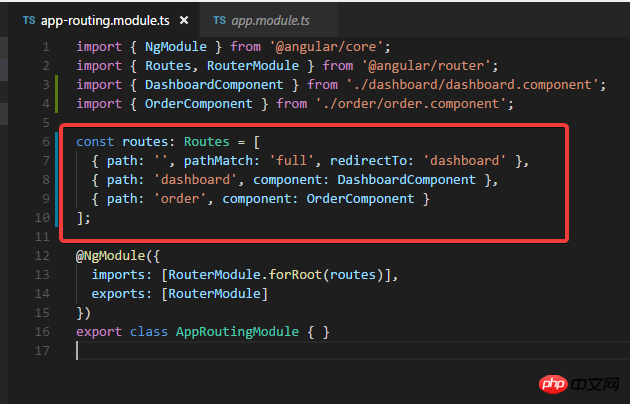
Task: Switch to the app-routing.module.ts tab
Action: pyautogui.click(x=105, y=20)
